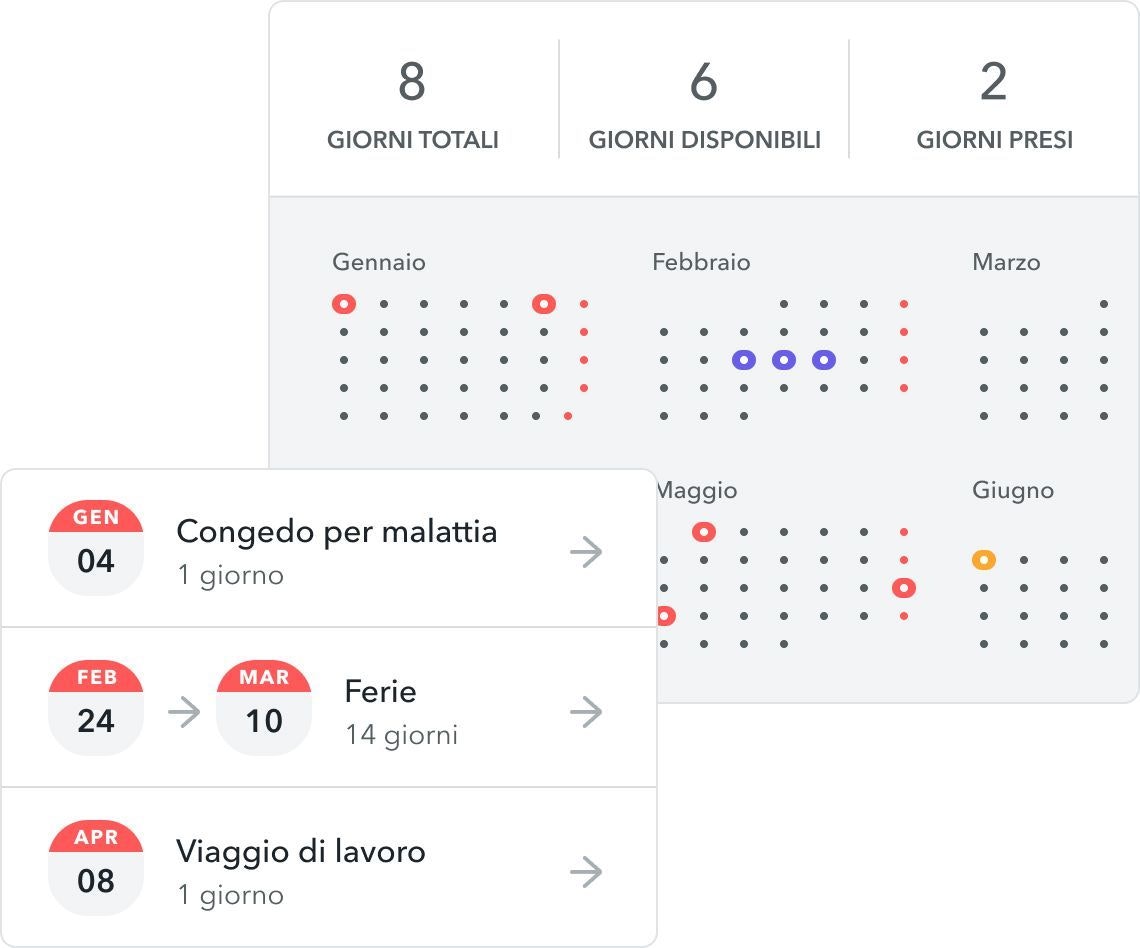This screenshot has height=948, width=1140.
Task: Click the GEN 04 calendar date icon
Action: click(x=96, y=548)
